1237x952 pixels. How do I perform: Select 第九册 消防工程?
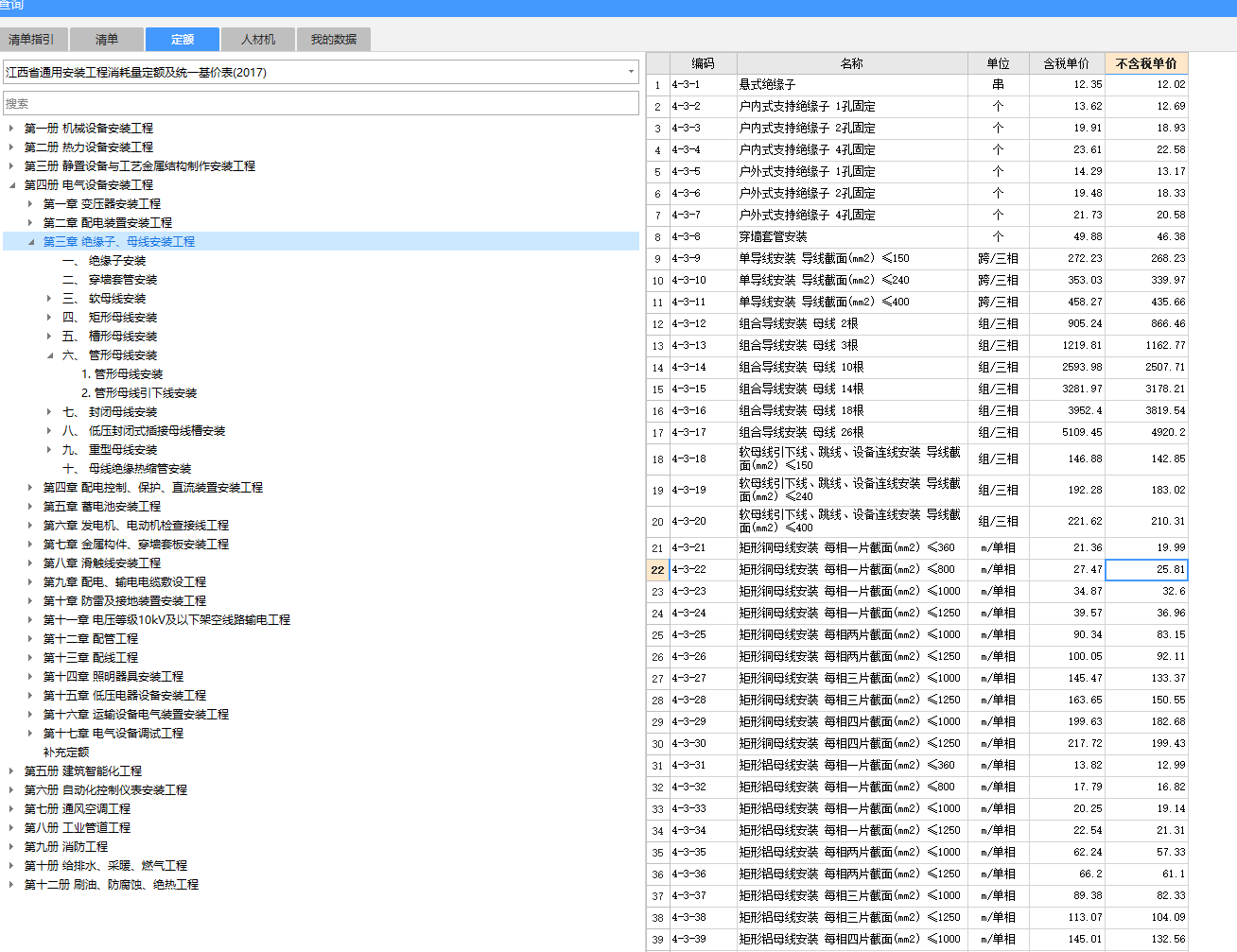65,846
